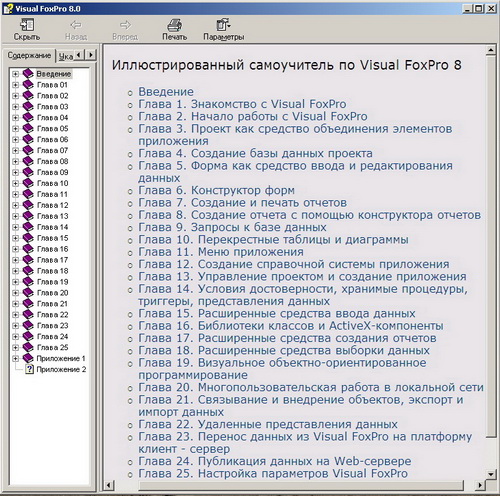Click the horizontal scrollbar right arrow
The height and width of the screenshot is (496, 500).
coord(479,485)
